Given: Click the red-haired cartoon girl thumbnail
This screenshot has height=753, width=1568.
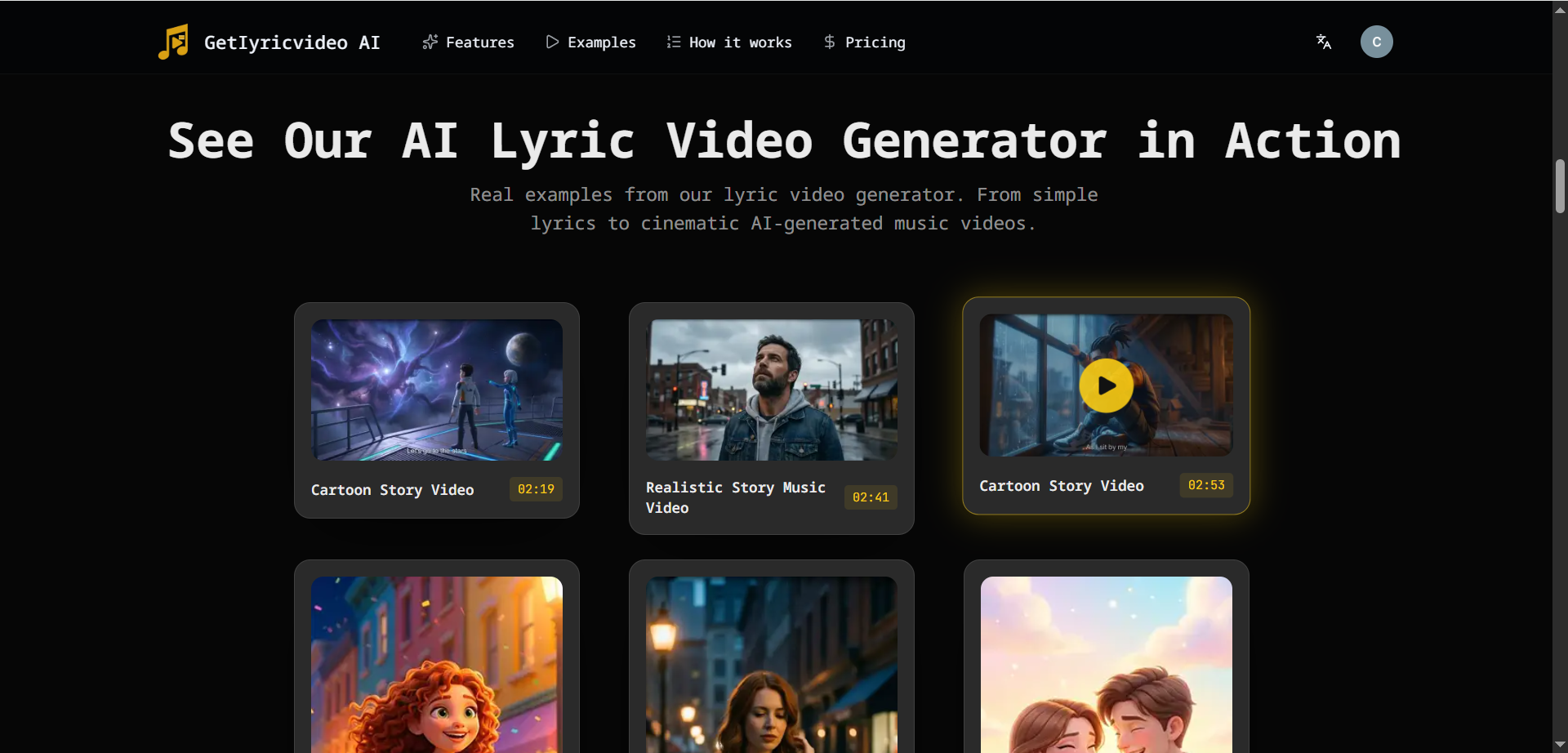Looking at the screenshot, I should (436, 665).
